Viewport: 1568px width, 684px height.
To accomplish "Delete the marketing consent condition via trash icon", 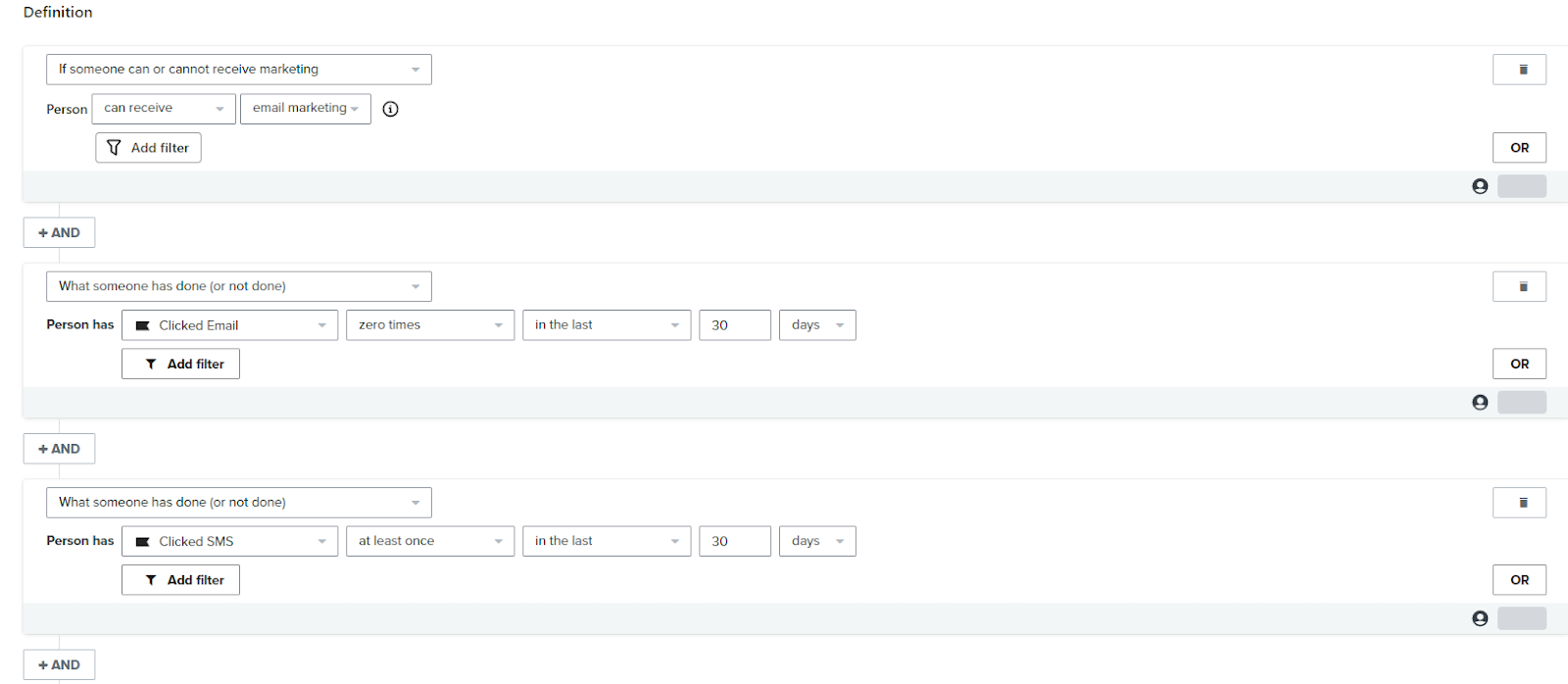I will 1519,70.
